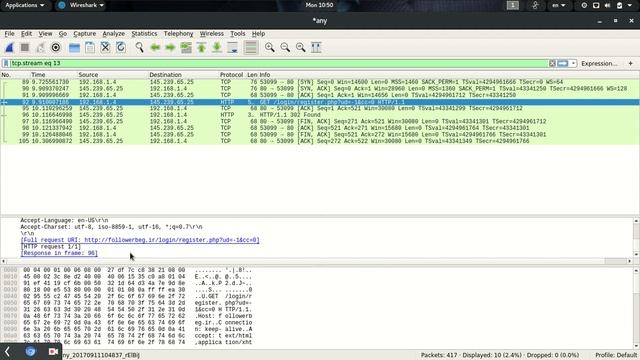Close this capture file icon

(x=105, y=47)
